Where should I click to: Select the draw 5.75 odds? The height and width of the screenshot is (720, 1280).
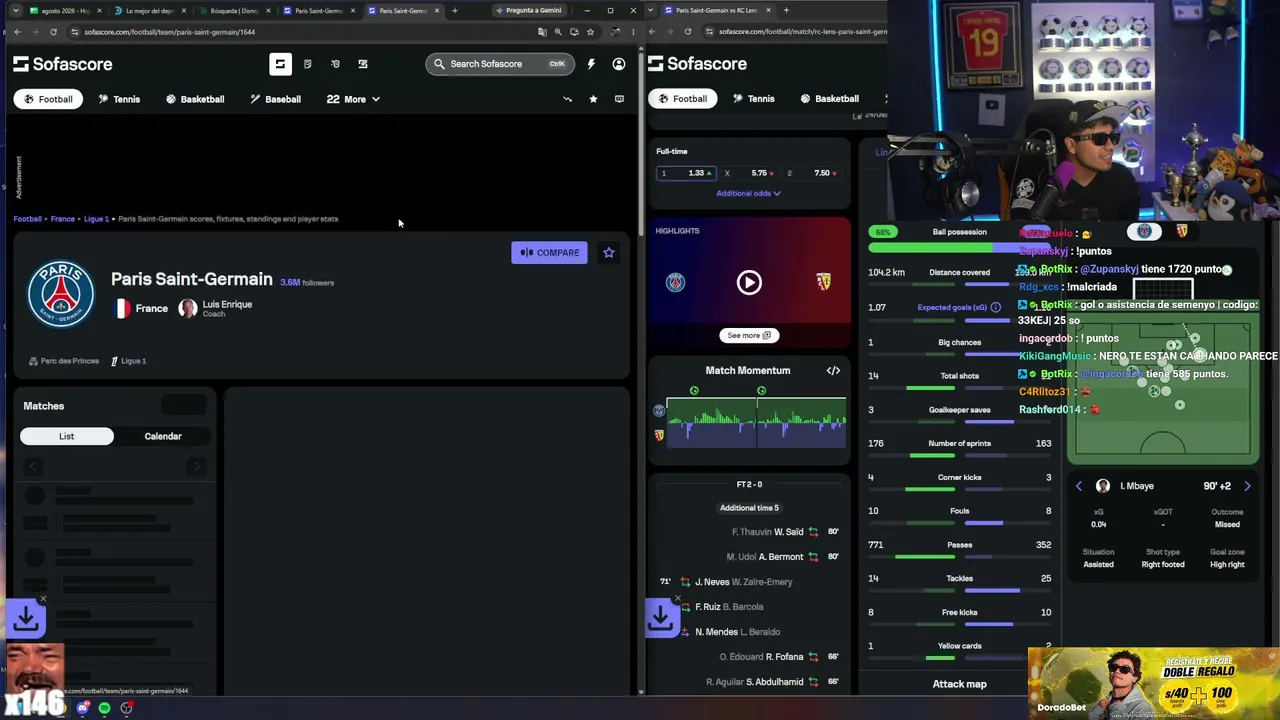pos(749,173)
